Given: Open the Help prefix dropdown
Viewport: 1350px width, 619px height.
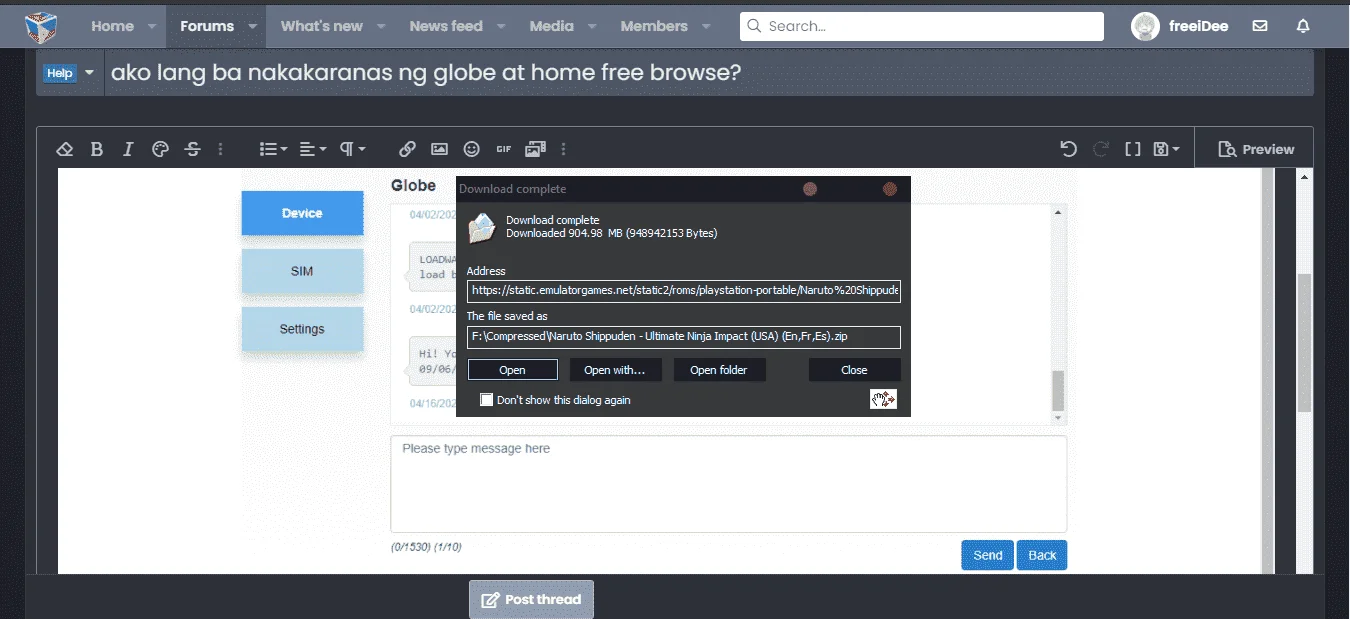Looking at the screenshot, I should 71,73.
